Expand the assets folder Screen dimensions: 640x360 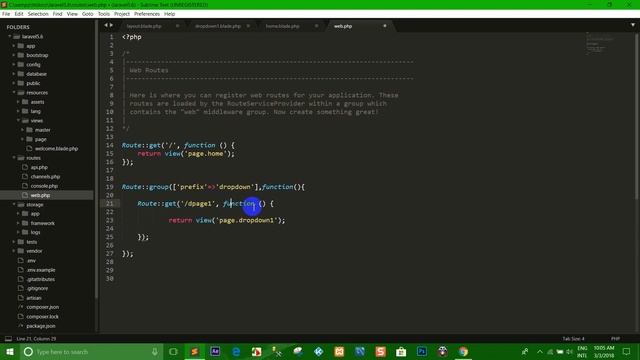pos(18,102)
